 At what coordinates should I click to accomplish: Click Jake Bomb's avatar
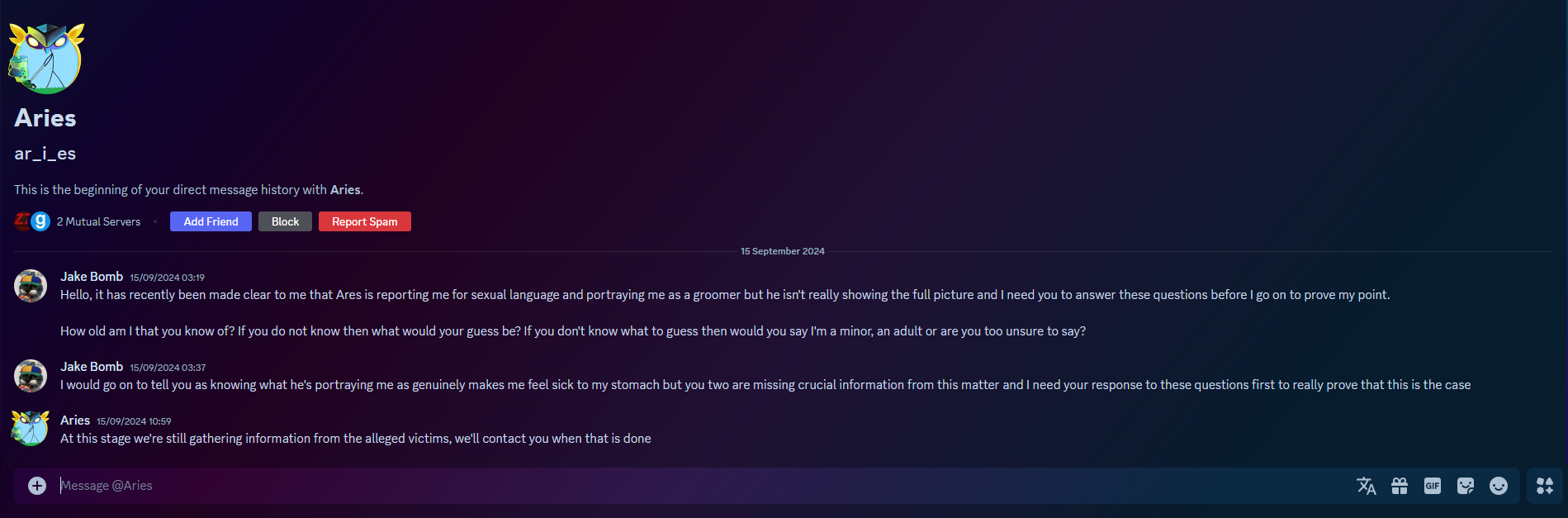coord(30,285)
